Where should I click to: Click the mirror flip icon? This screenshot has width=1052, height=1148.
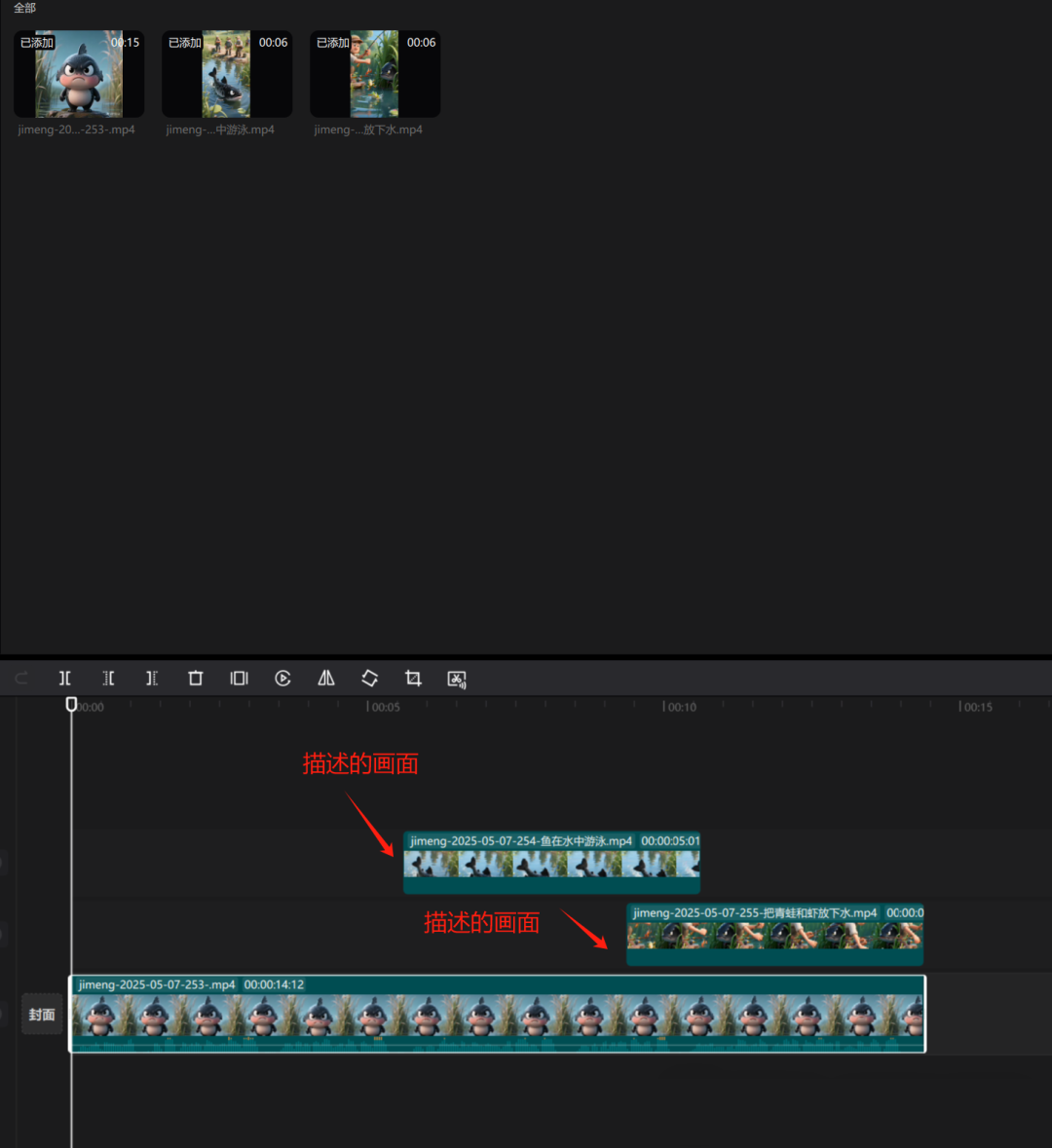[326, 678]
